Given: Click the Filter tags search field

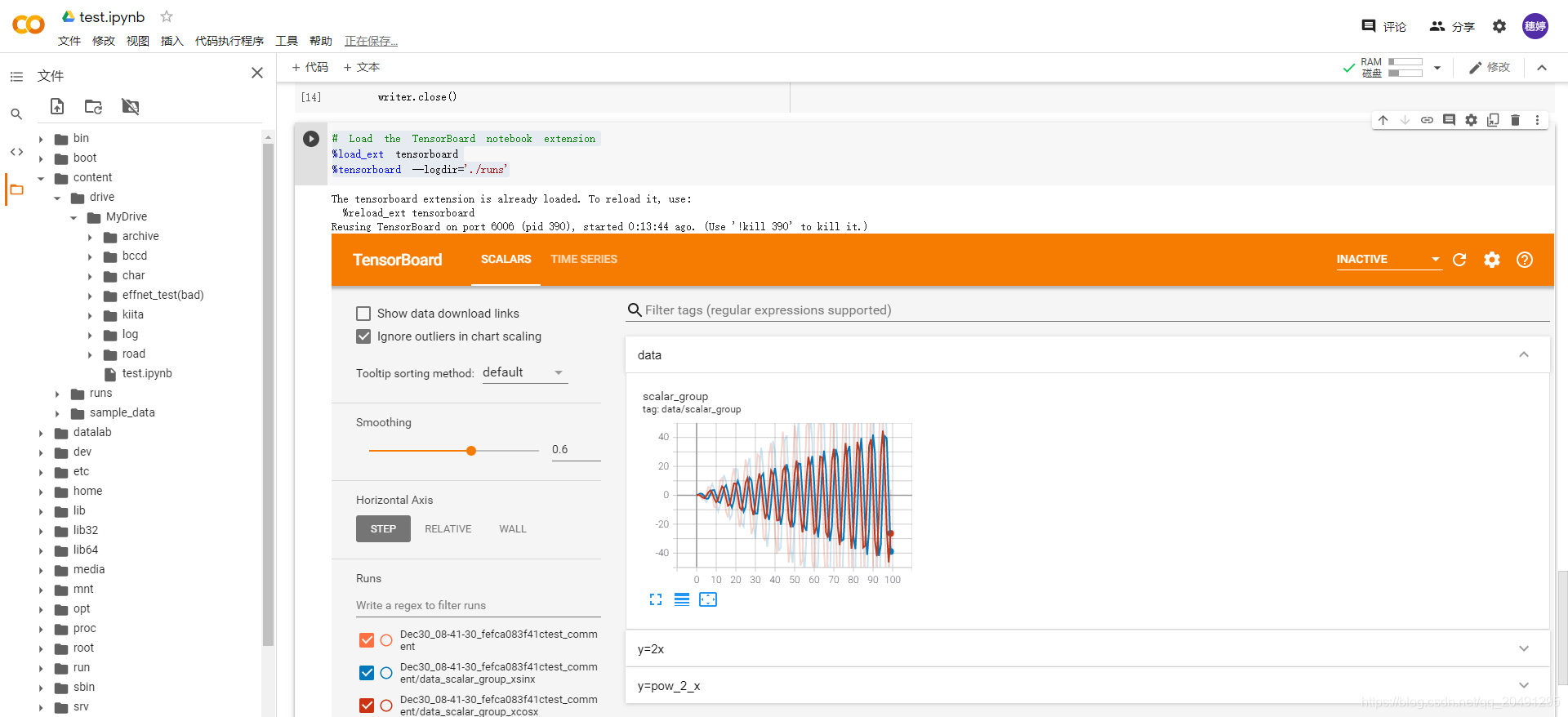Looking at the screenshot, I should click(x=1087, y=310).
